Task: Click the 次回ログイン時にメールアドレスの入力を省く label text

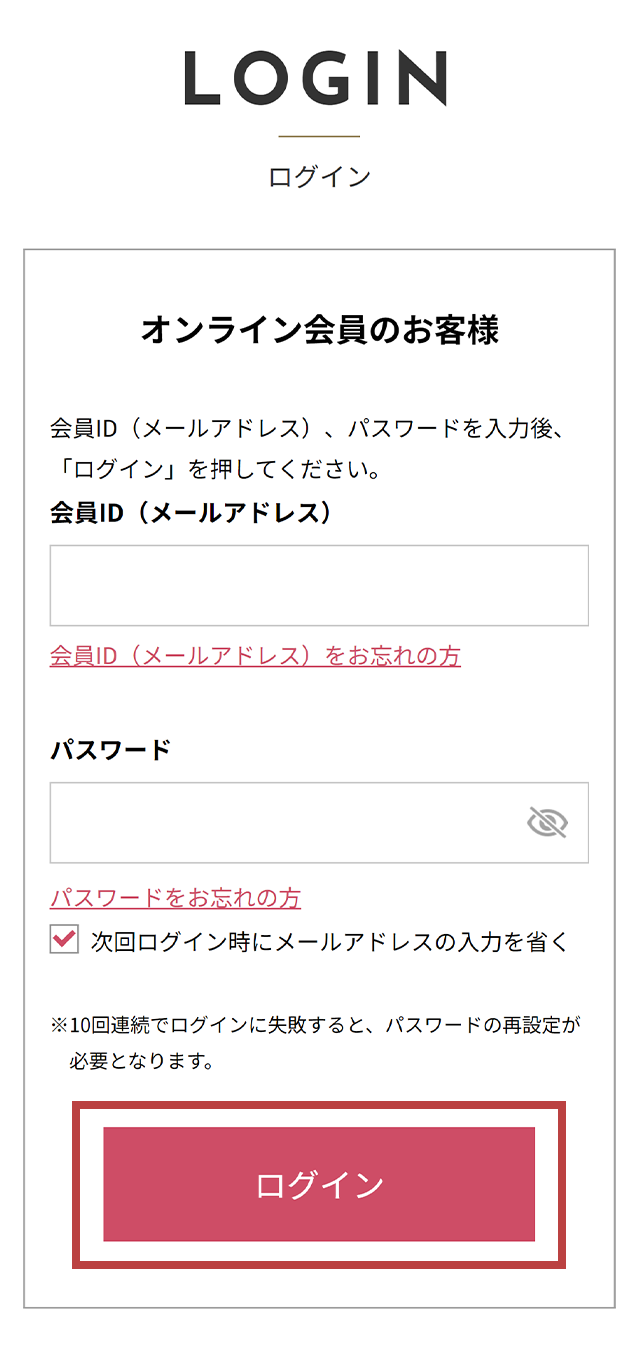Action: (x=329, y=941)
